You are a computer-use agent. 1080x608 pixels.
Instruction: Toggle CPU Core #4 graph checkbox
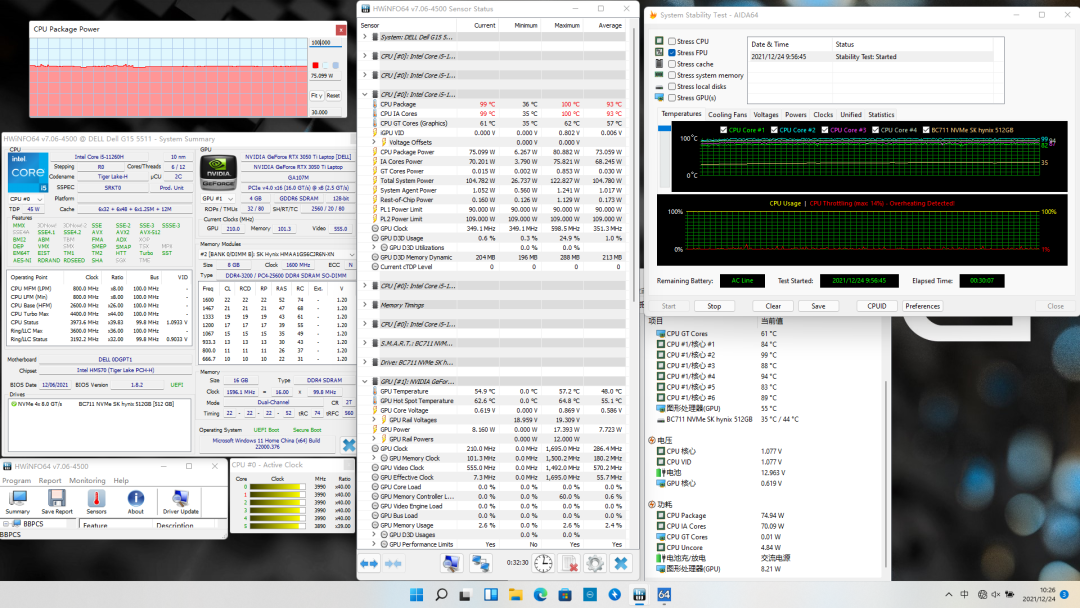point(875,129)
